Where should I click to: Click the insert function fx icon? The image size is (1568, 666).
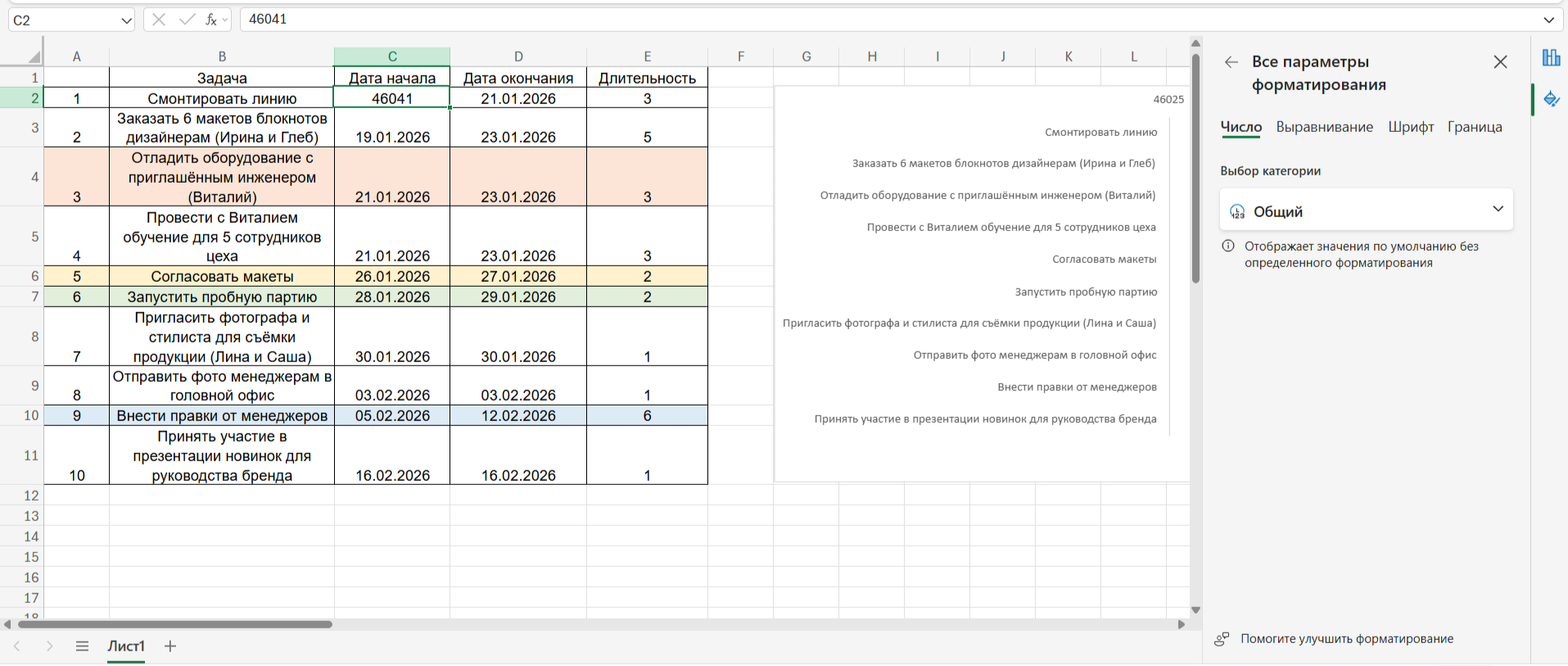pos(211,20)
